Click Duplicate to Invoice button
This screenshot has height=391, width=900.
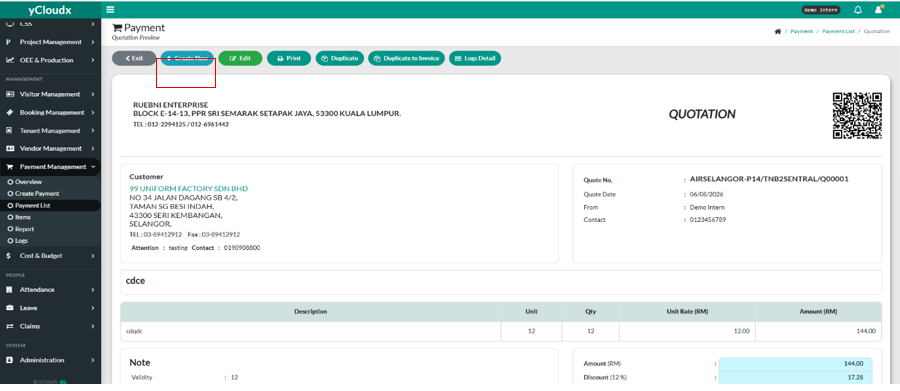(406, 59)
